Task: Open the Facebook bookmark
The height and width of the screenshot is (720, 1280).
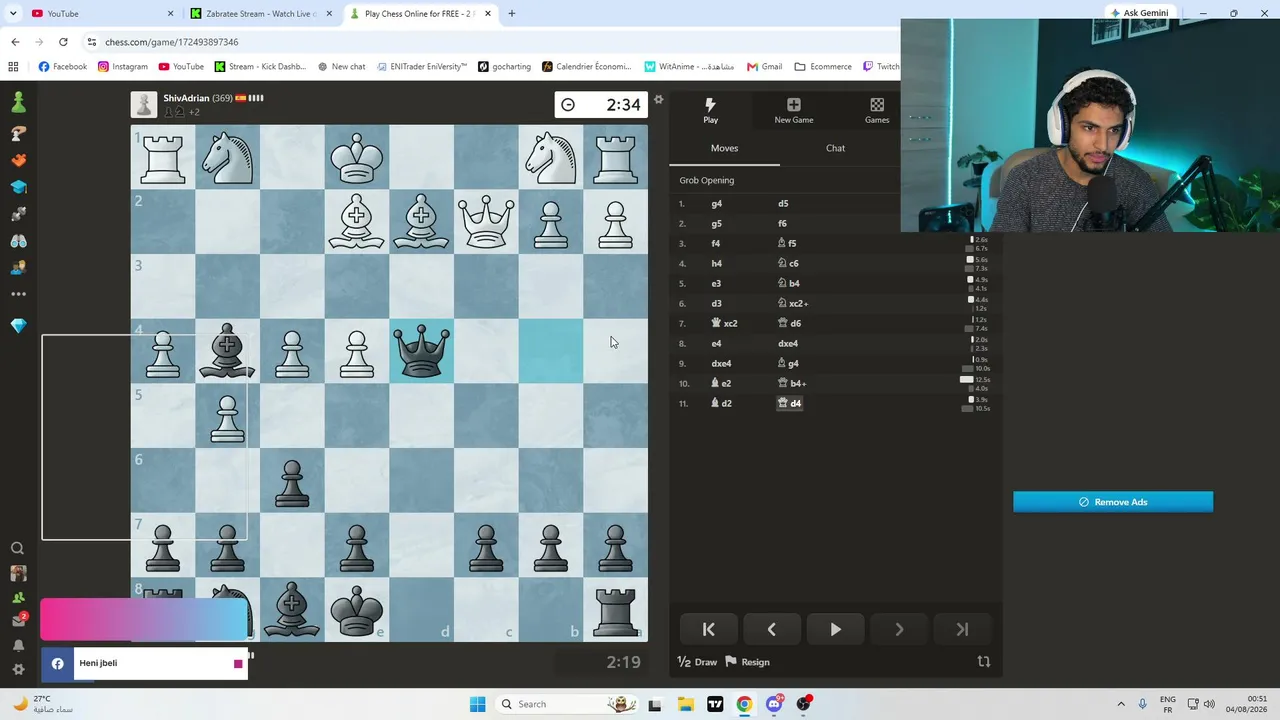Action: pyautogui.click(x=63, y=67)
